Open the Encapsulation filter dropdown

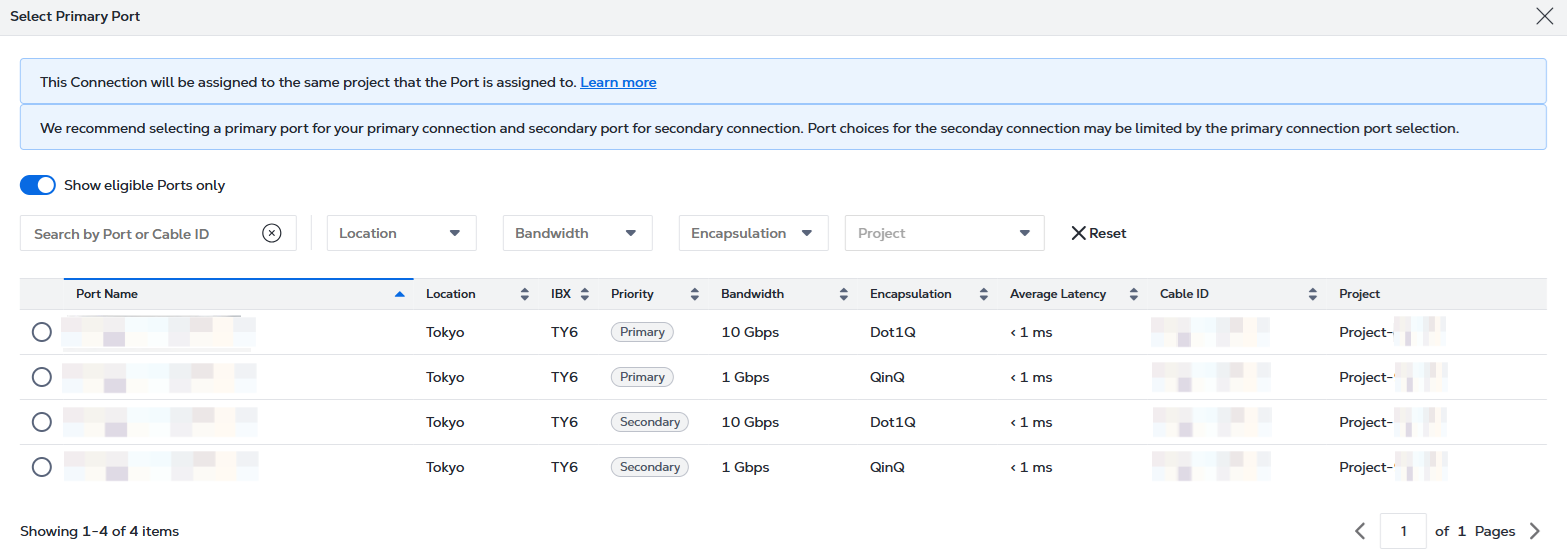[x=753, y=233]
